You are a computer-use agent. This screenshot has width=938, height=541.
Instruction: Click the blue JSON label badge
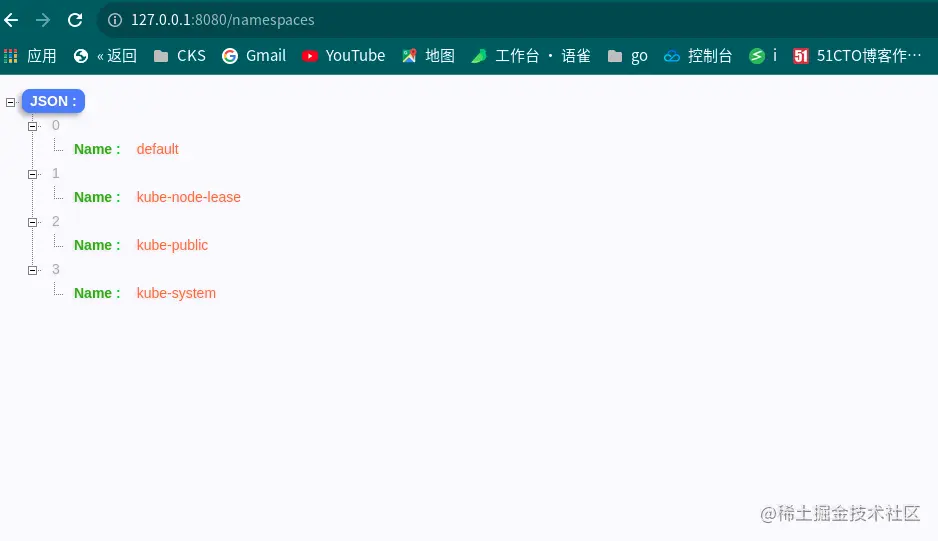[x=53, y=101]
